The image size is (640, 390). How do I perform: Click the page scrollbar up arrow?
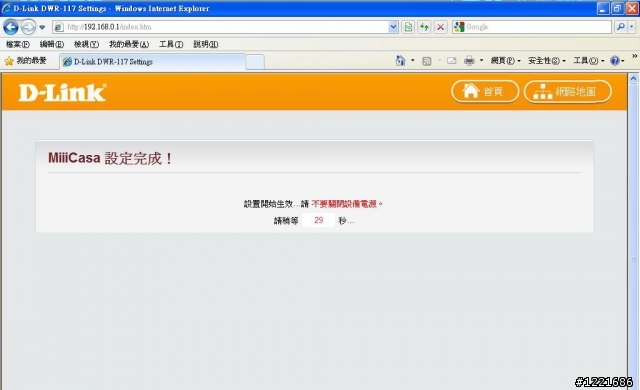point(633,78)
